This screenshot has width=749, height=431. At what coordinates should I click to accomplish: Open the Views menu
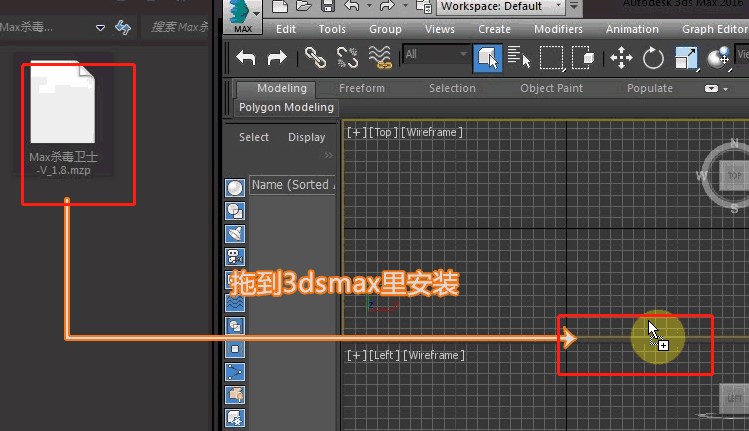[x=439, y=29]
